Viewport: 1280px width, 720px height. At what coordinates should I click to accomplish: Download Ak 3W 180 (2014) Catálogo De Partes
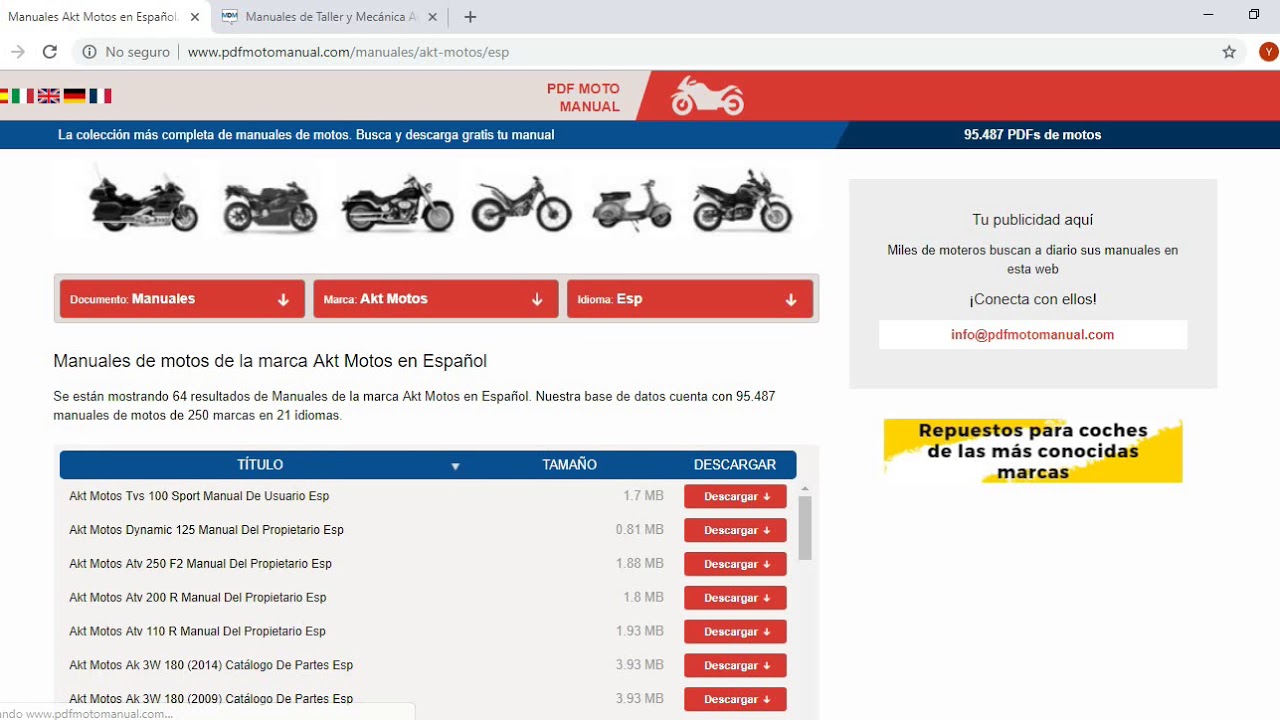735,666
